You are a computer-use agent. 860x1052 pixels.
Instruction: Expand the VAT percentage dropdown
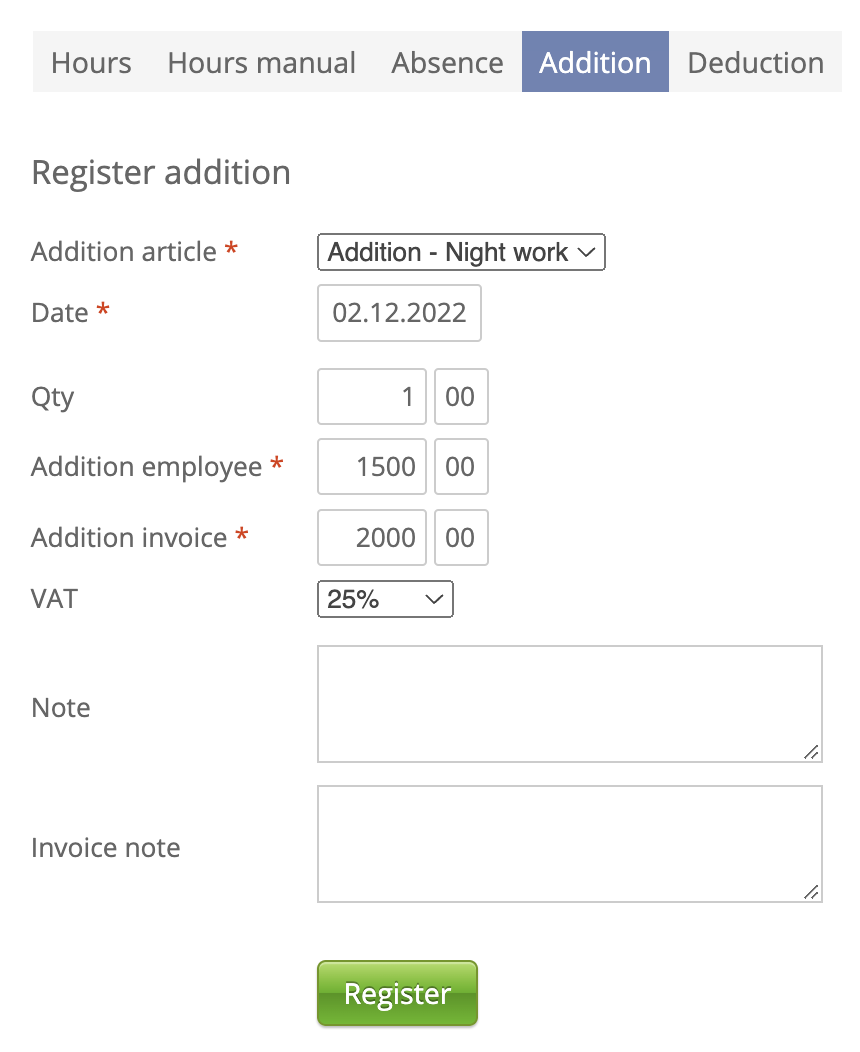coord(385,600)
